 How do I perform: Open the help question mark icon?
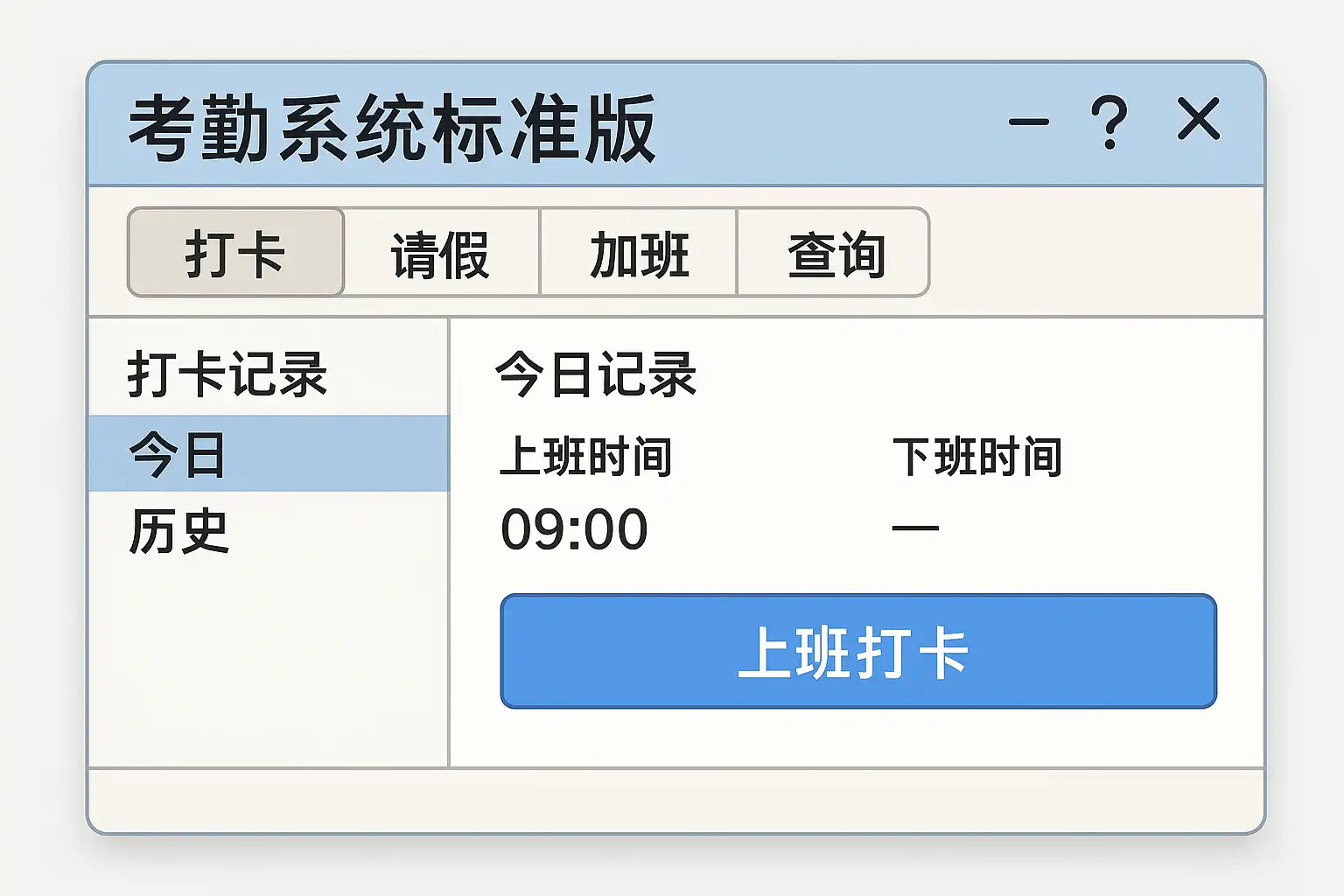click(1109, 121)
